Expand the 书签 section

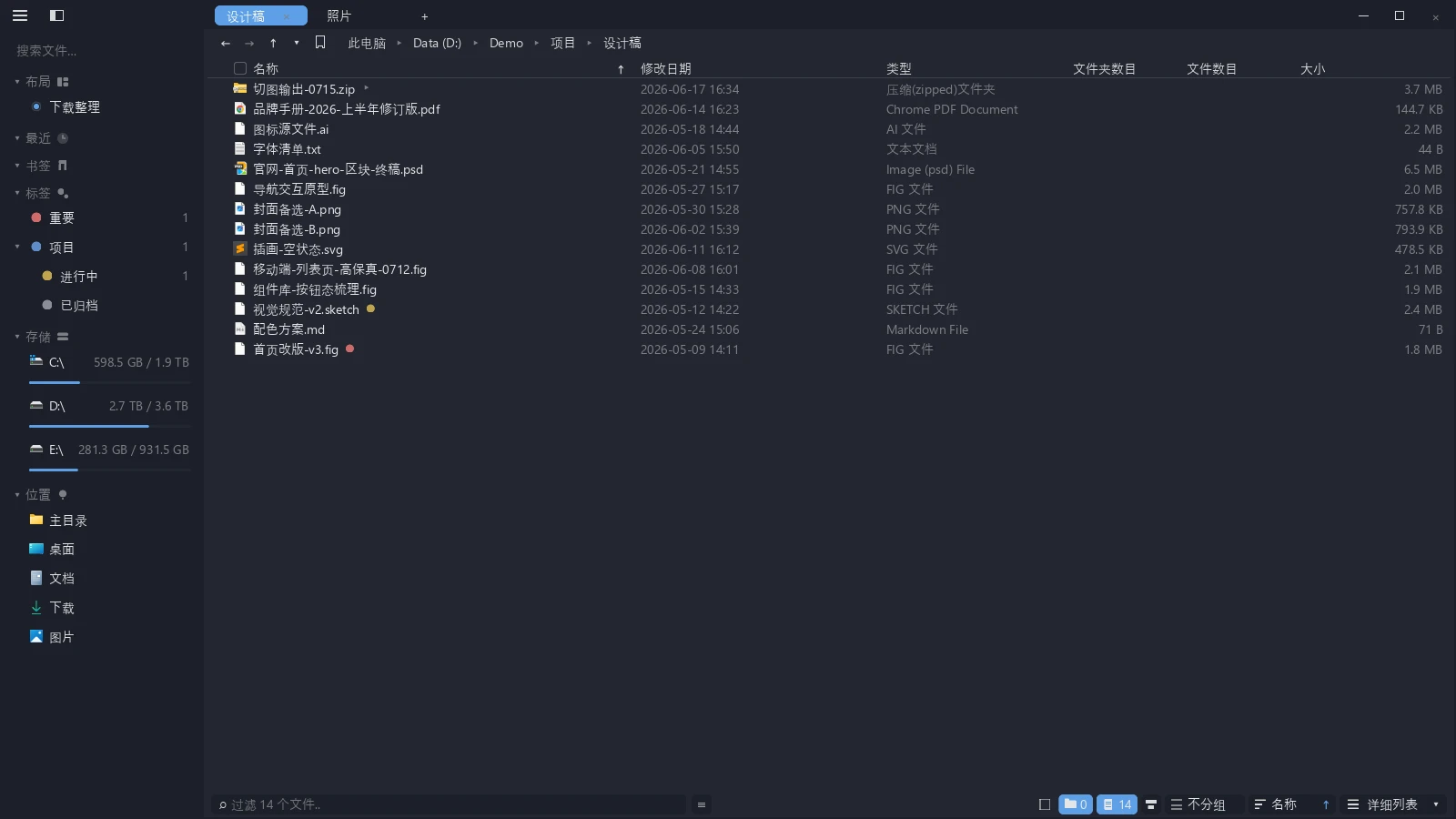17,166
